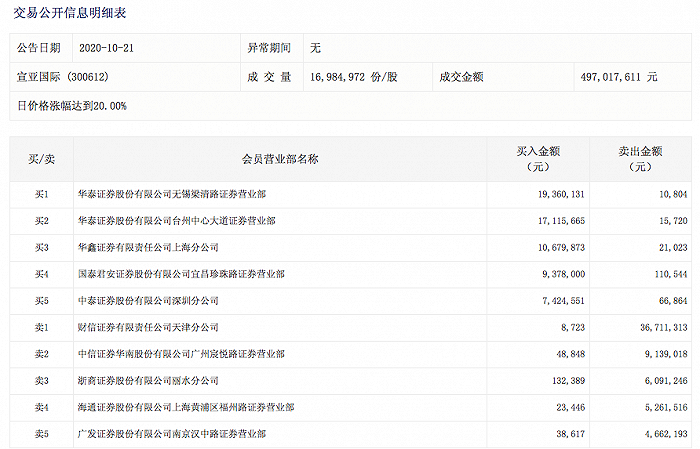Click buy amount 7,424,551

pyautogui.click(x=563, y=301)
